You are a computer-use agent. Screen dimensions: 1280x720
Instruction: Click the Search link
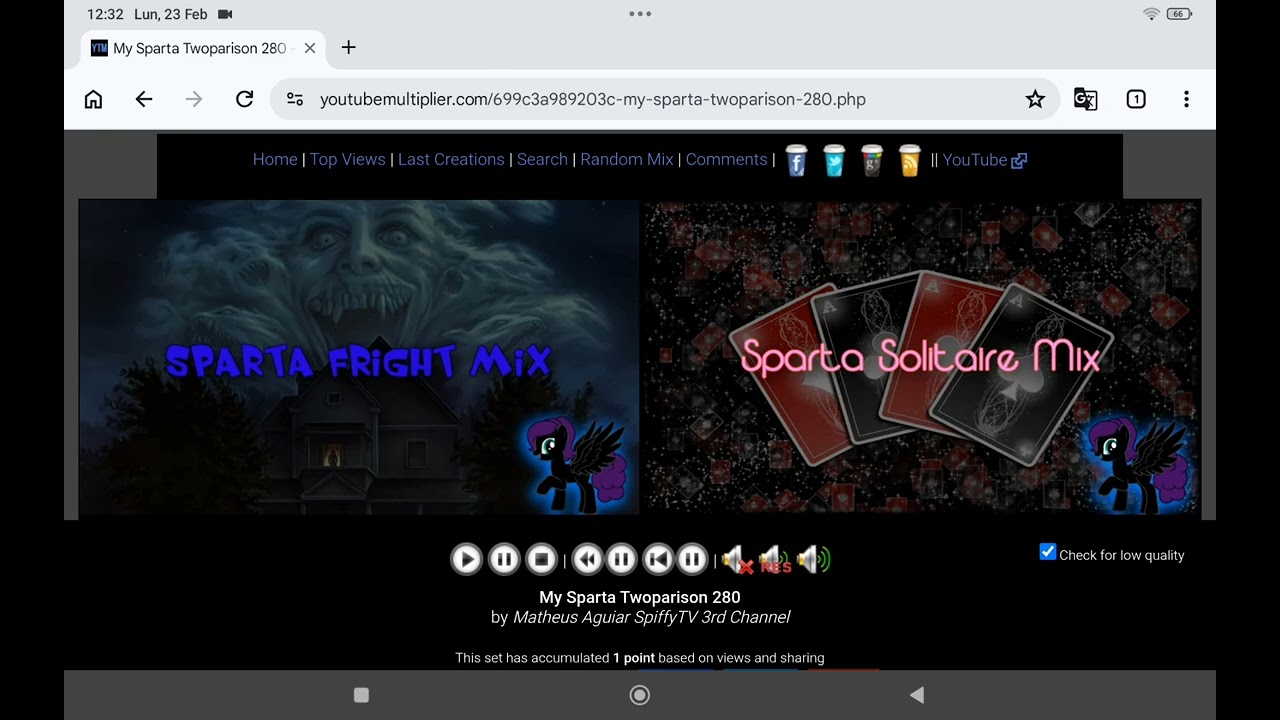[542, 159]
